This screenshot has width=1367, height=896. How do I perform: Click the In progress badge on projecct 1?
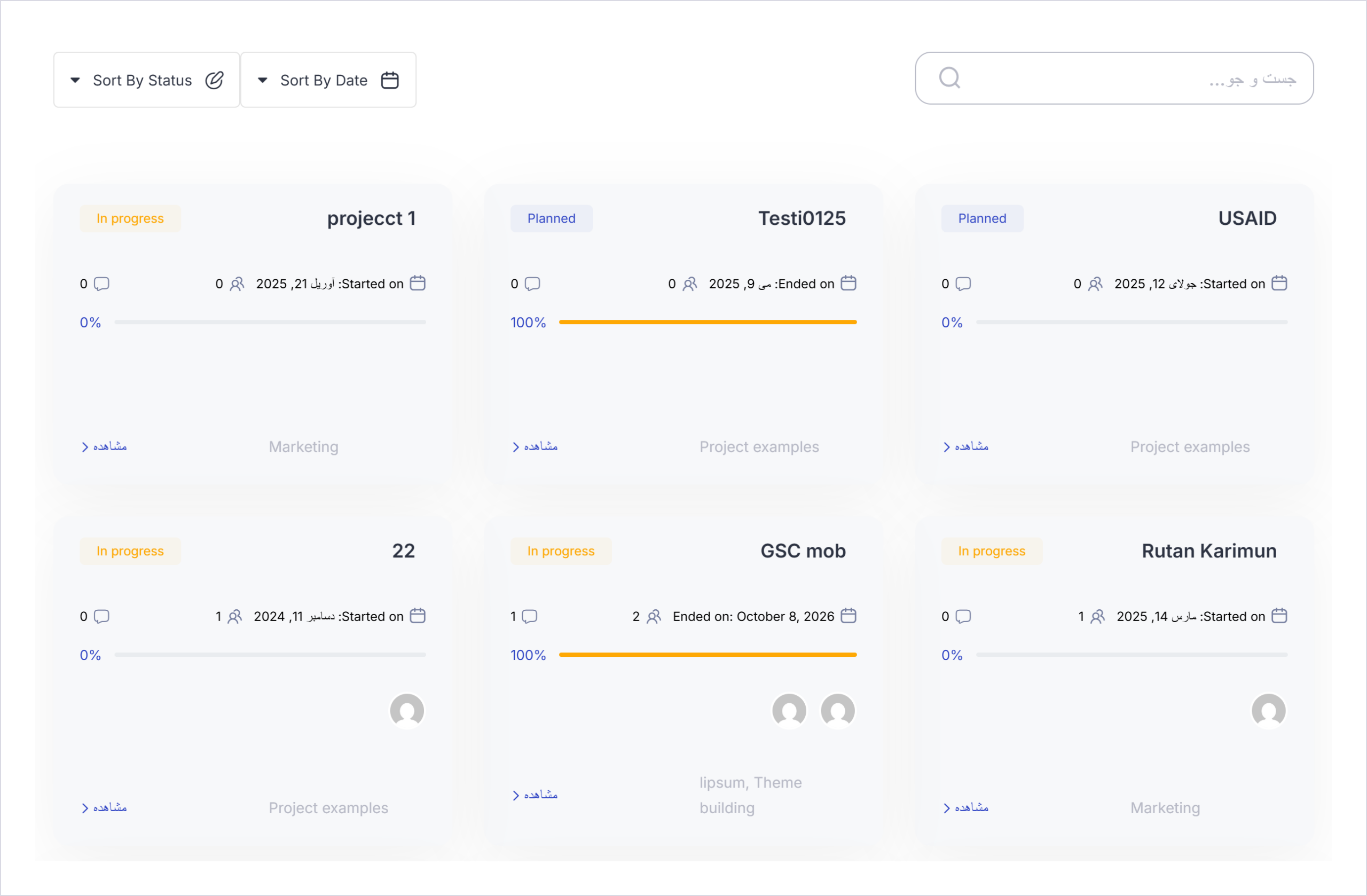(130, 218)
